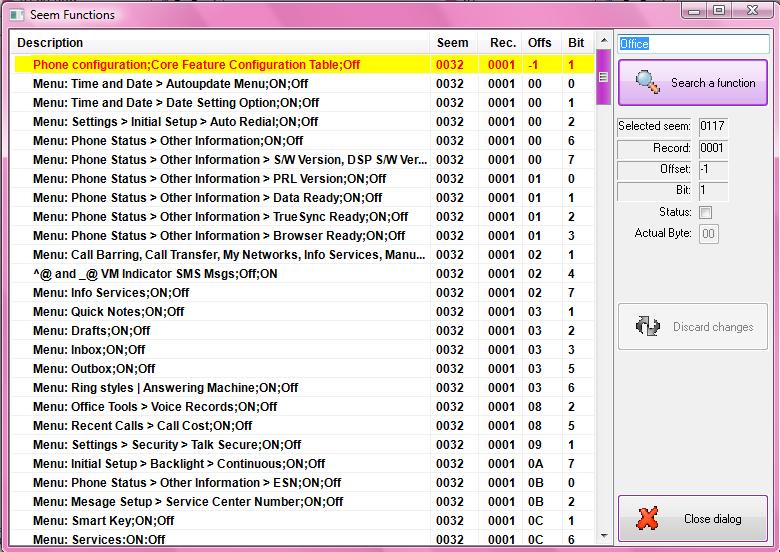Toggle the Status checkbox

[705, 213]
